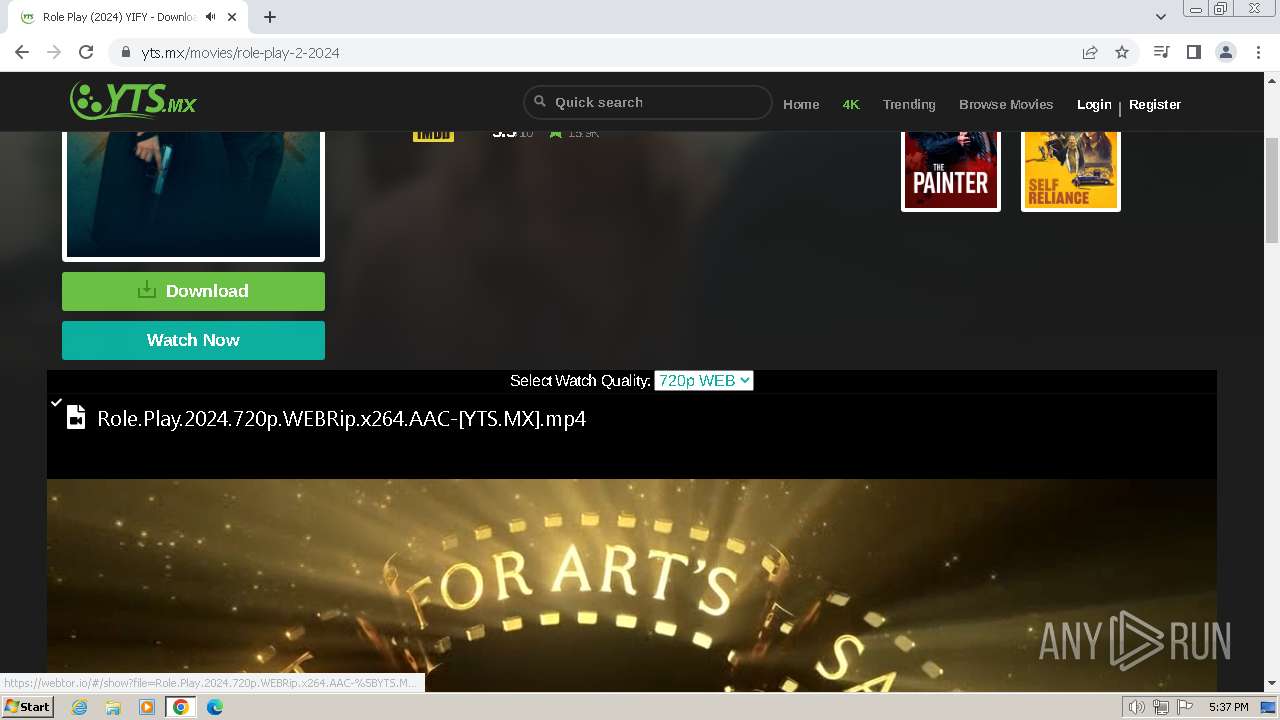Click the Action Center flag icon
This screenshot has height=720, width=1280.
click(1185, 707)
